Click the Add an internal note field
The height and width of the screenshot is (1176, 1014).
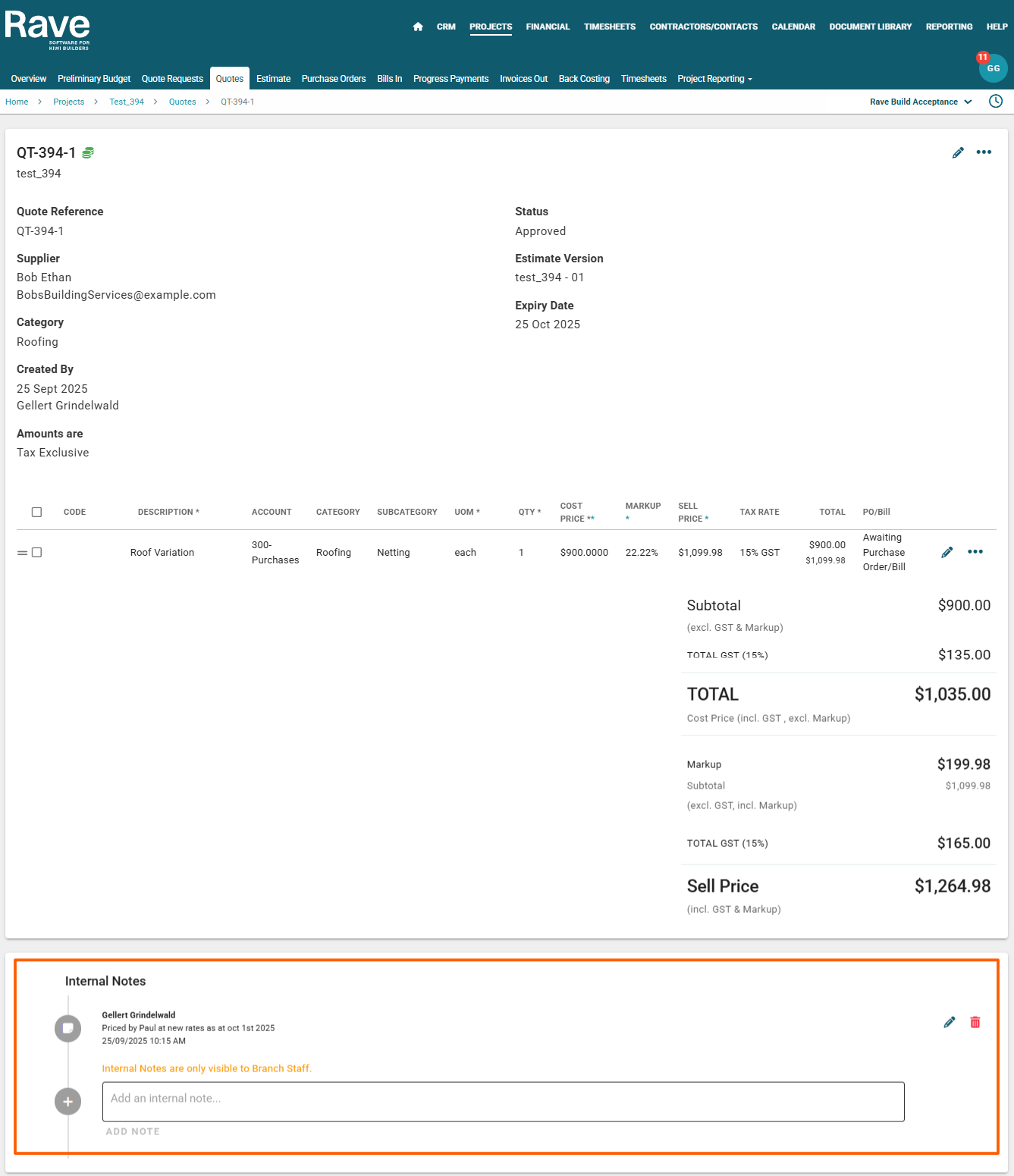tap(503, 1102)
